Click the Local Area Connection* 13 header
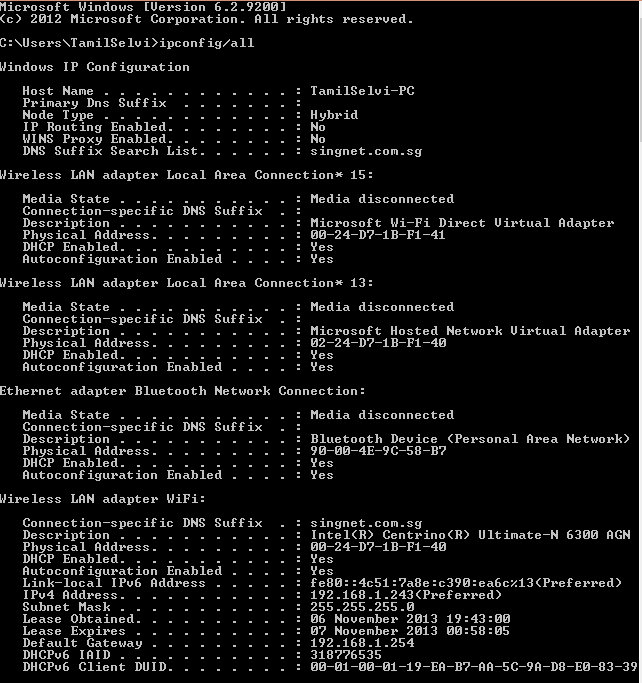This screenshot has height=683, width=642. (186, 283)
